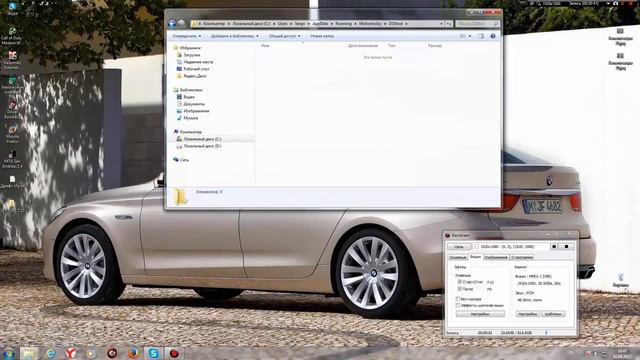The image size is (640, 360).
Task: Refresh the Explorer address bar
Action: 449,24
